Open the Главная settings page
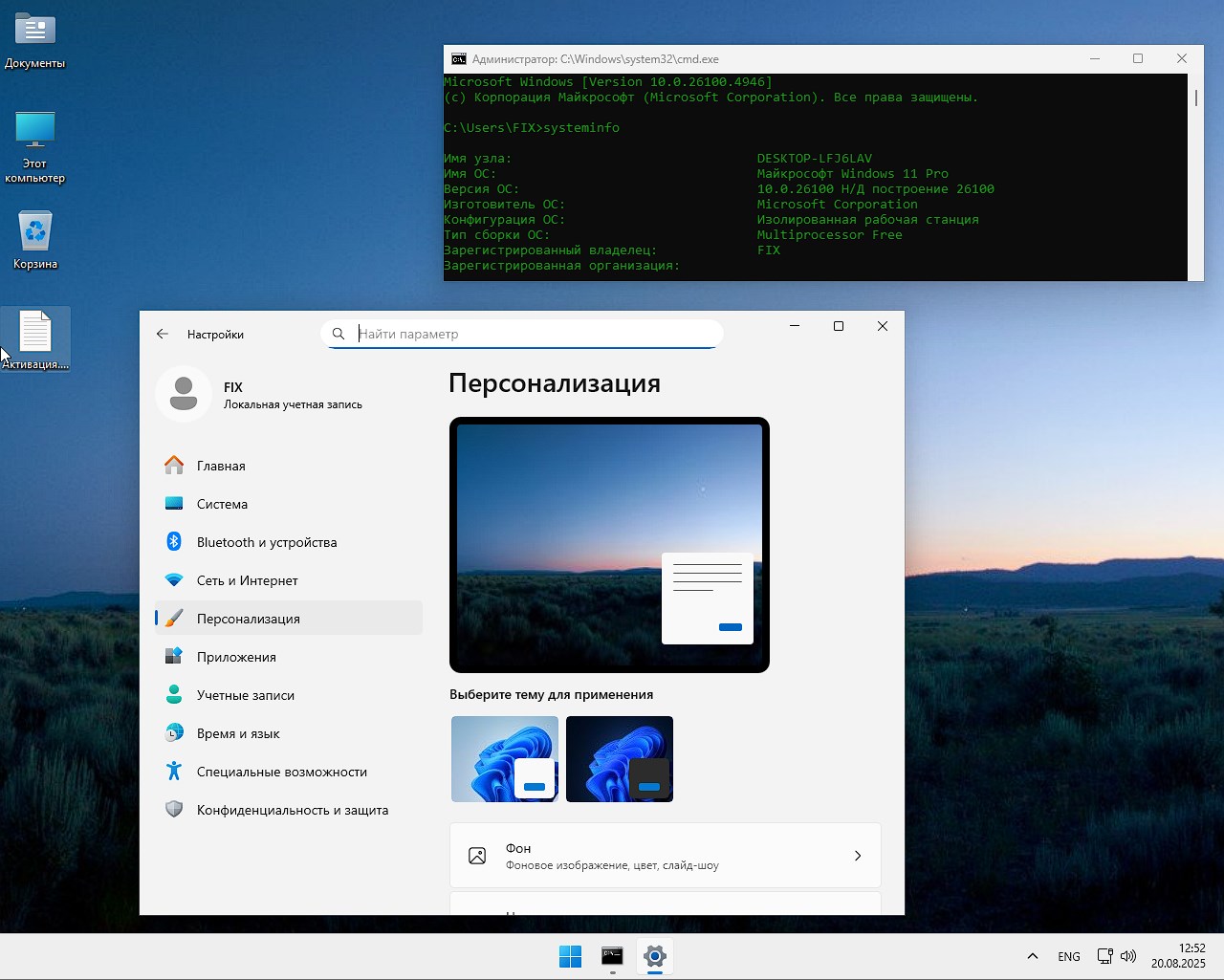The image size is (1224, 980). (289, 466)
